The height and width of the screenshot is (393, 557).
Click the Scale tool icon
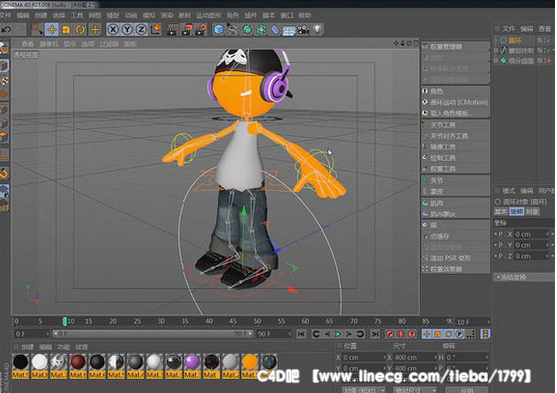pos(66,29)
